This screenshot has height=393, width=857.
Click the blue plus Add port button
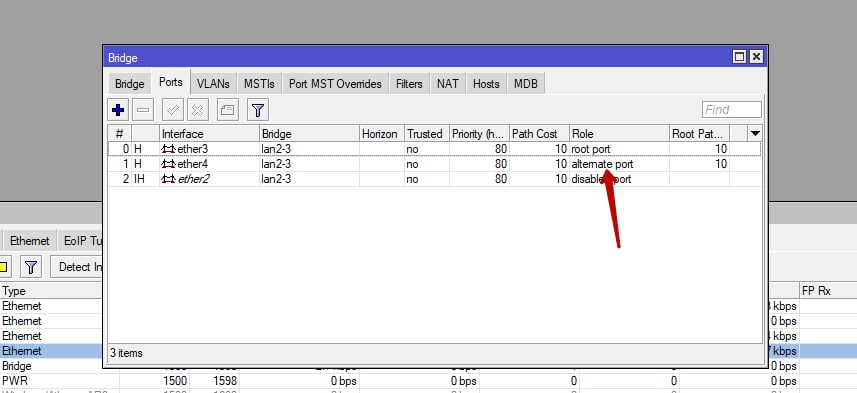coord(118,110)
